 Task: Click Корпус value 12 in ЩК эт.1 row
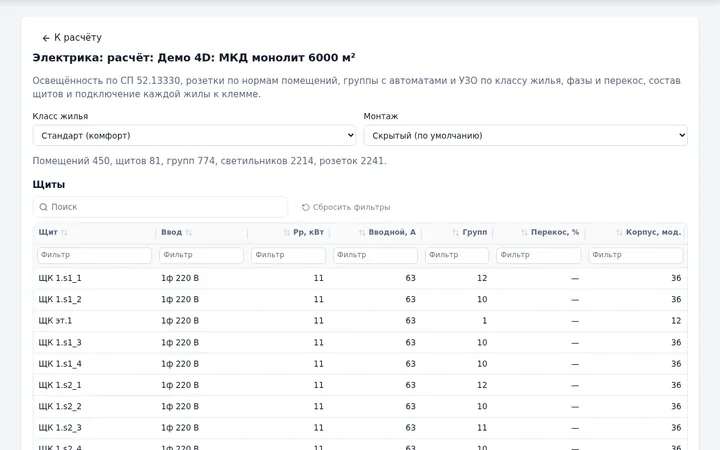click(676, 321)
